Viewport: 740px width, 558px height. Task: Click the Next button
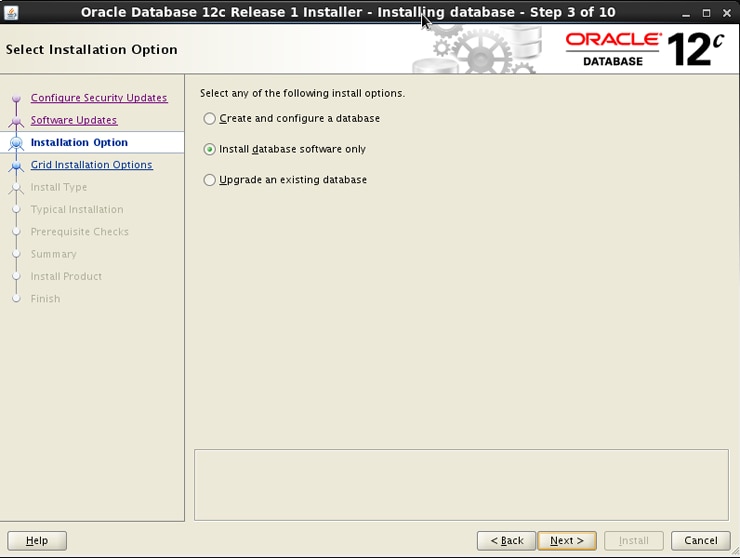pyautogui.click(x=567, y=541)
